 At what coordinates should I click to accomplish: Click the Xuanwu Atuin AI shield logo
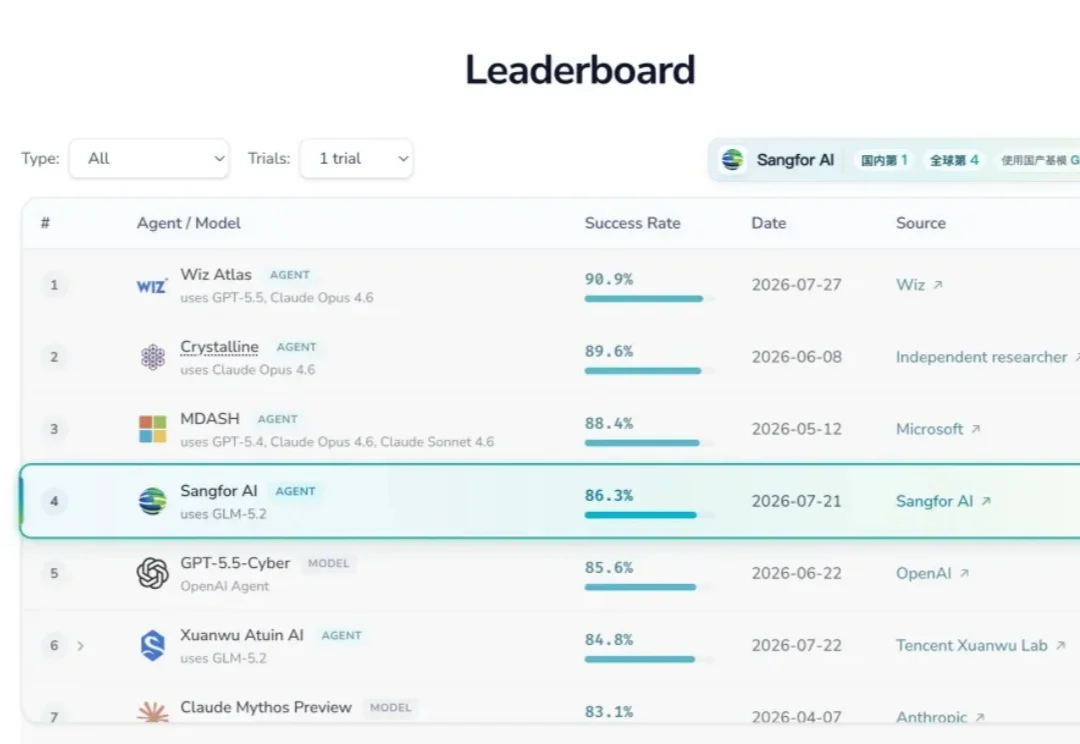point(153,645)
